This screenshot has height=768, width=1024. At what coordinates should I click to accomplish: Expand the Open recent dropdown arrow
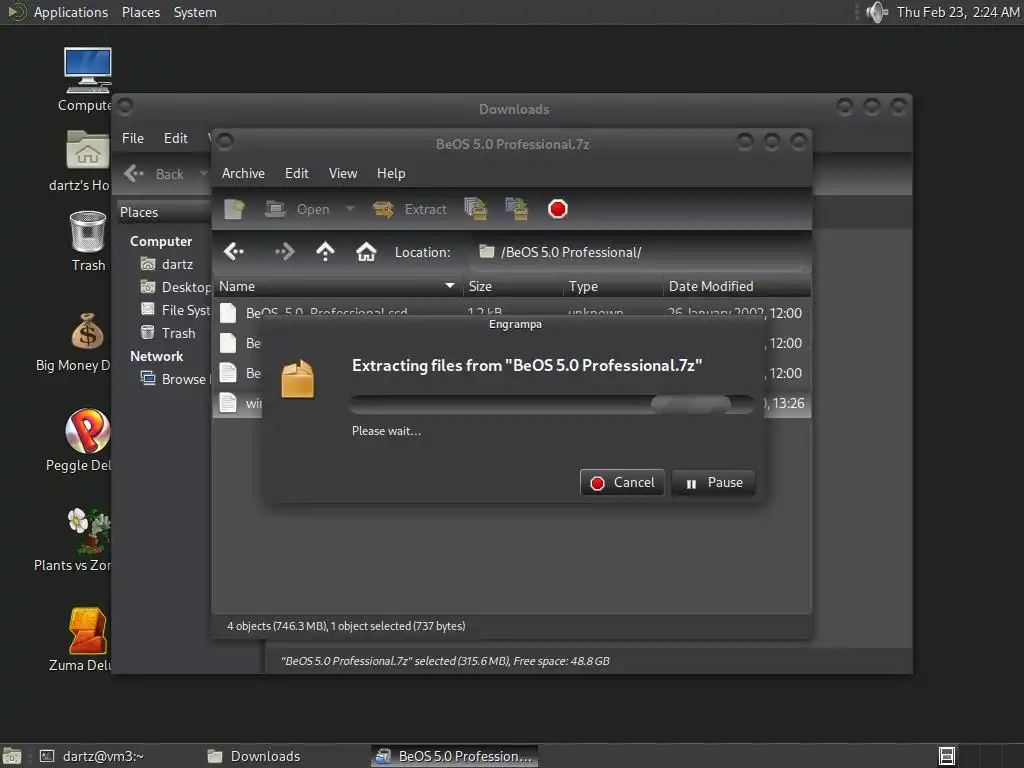[350, 209]
